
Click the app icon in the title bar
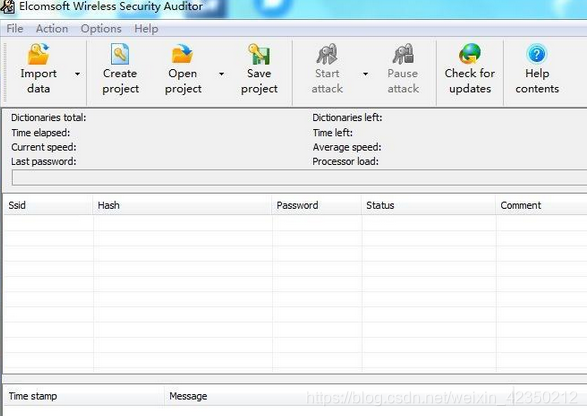tap(7, 7)
